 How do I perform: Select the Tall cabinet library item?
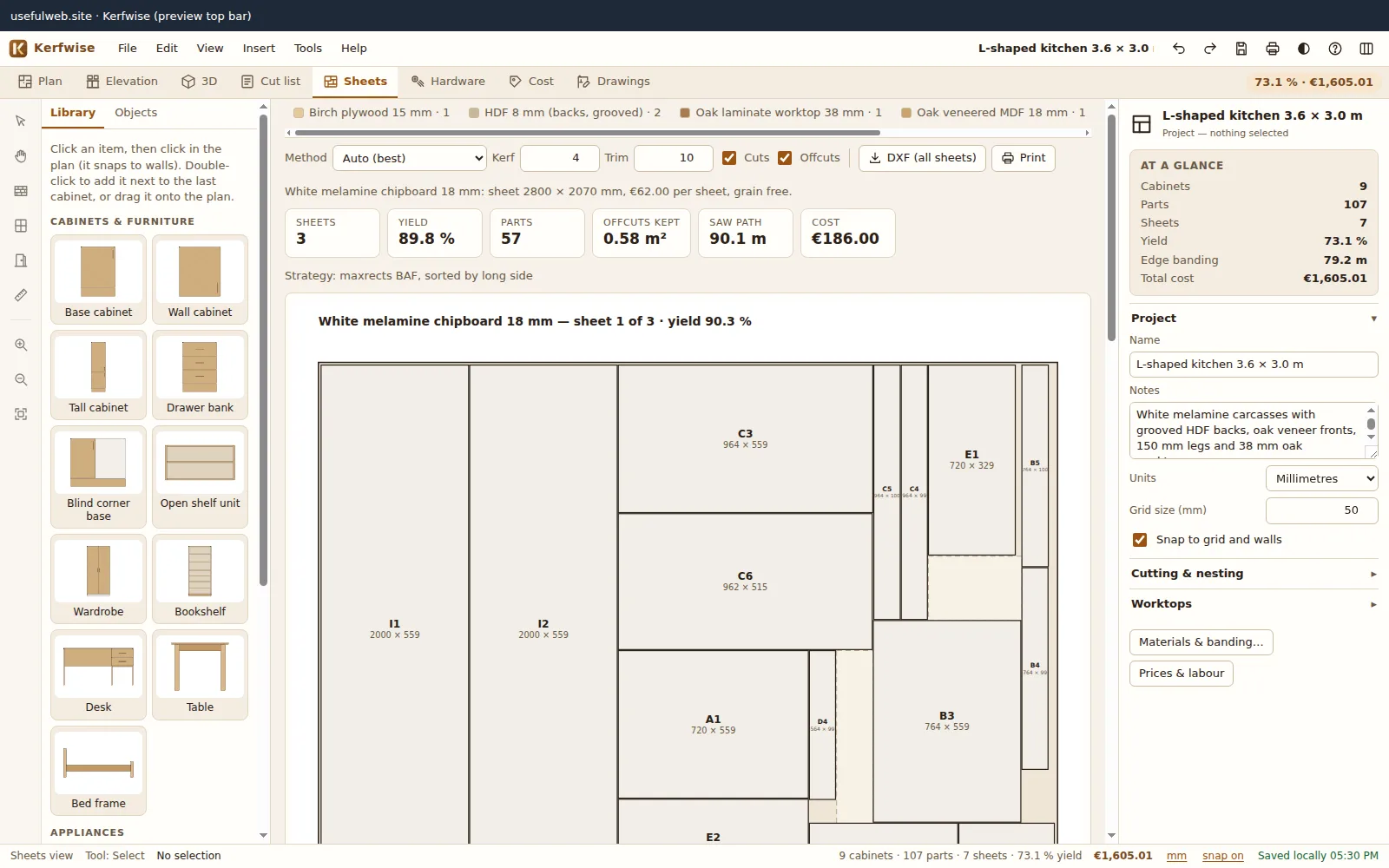point(98,375)
